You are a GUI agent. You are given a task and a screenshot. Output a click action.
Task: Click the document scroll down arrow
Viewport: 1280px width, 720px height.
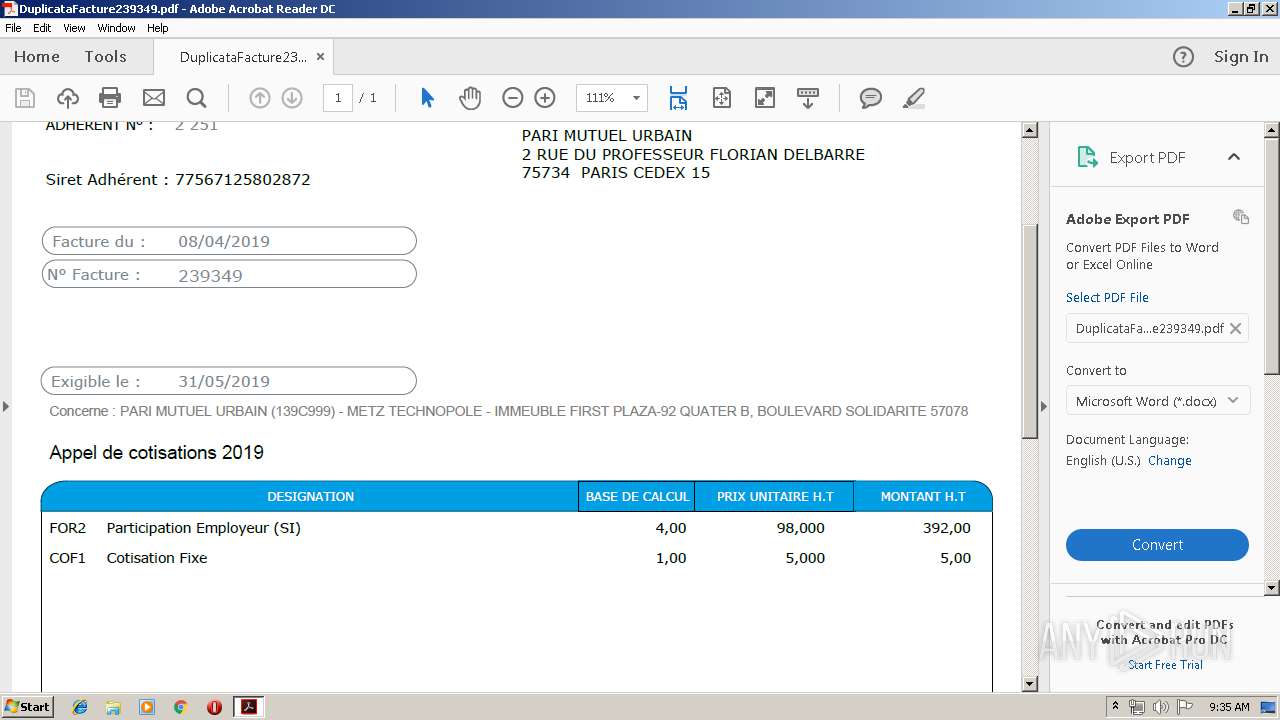coord(1030,684)
